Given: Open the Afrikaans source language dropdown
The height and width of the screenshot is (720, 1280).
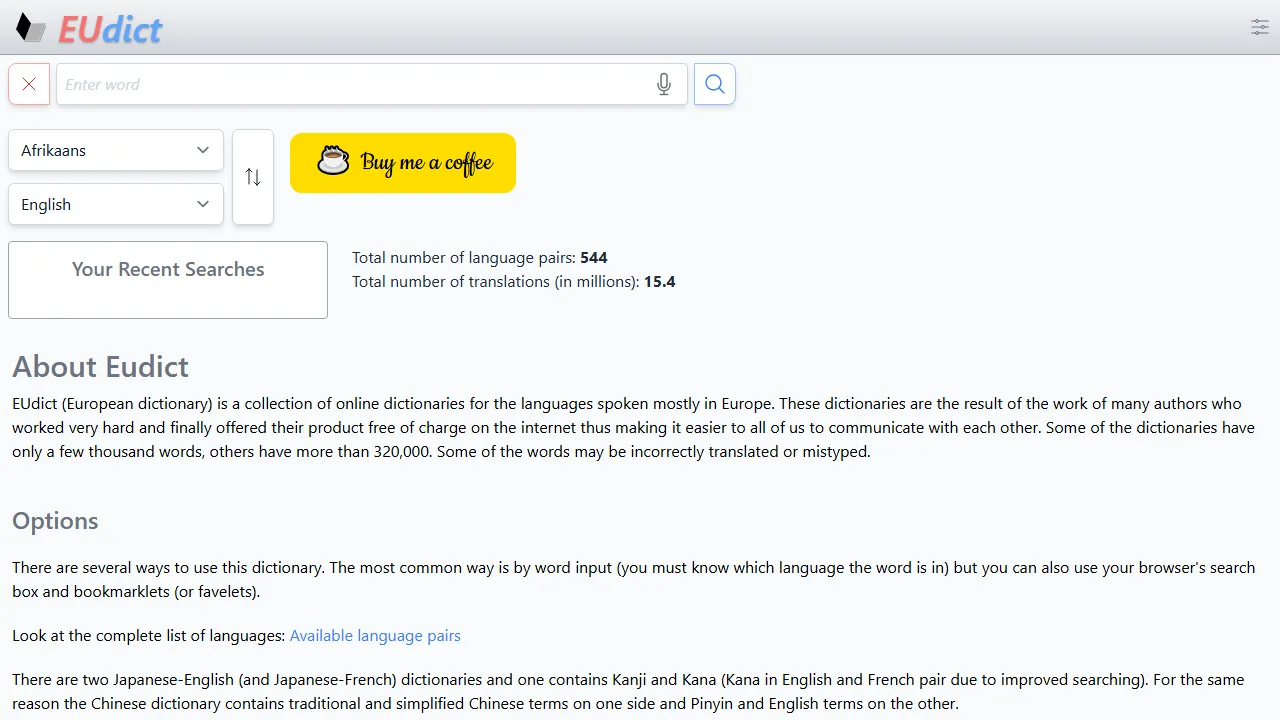Looking at the screenshot, I should (x=115, y=150).
